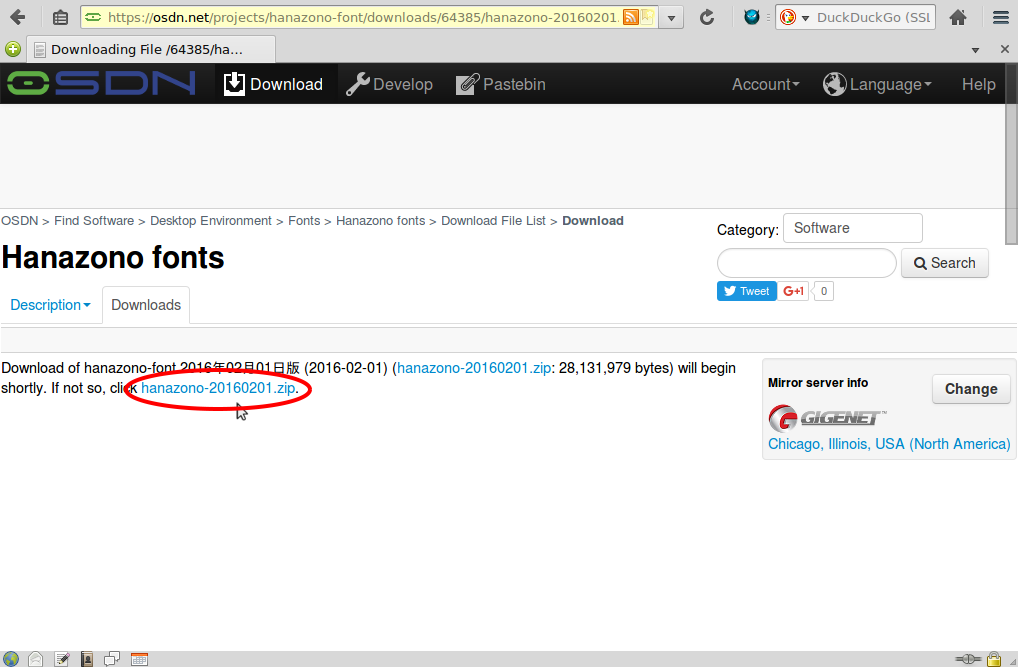Image resolution: width=1018 pixels, height=667 pixels.
Task: Click the secure connection identity icon
Action: tap(93, 18)
